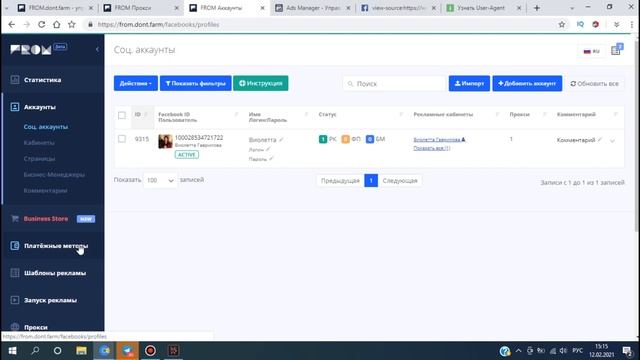The width and height of the screenshot is (640, 360).
Task: Open the records-per-page 100 dropdown
Action: 160,180
